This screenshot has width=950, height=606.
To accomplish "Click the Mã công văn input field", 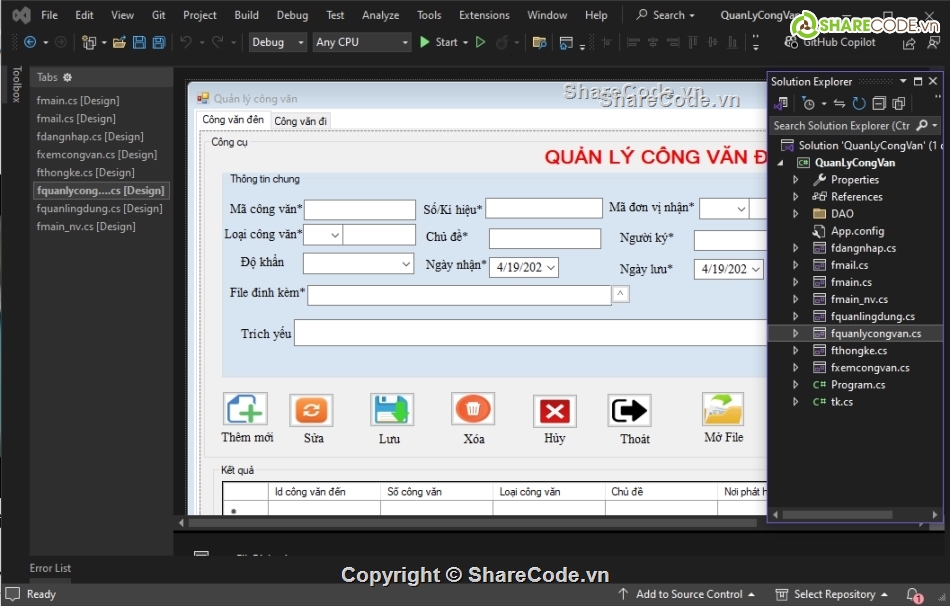I will coord(360,210).
